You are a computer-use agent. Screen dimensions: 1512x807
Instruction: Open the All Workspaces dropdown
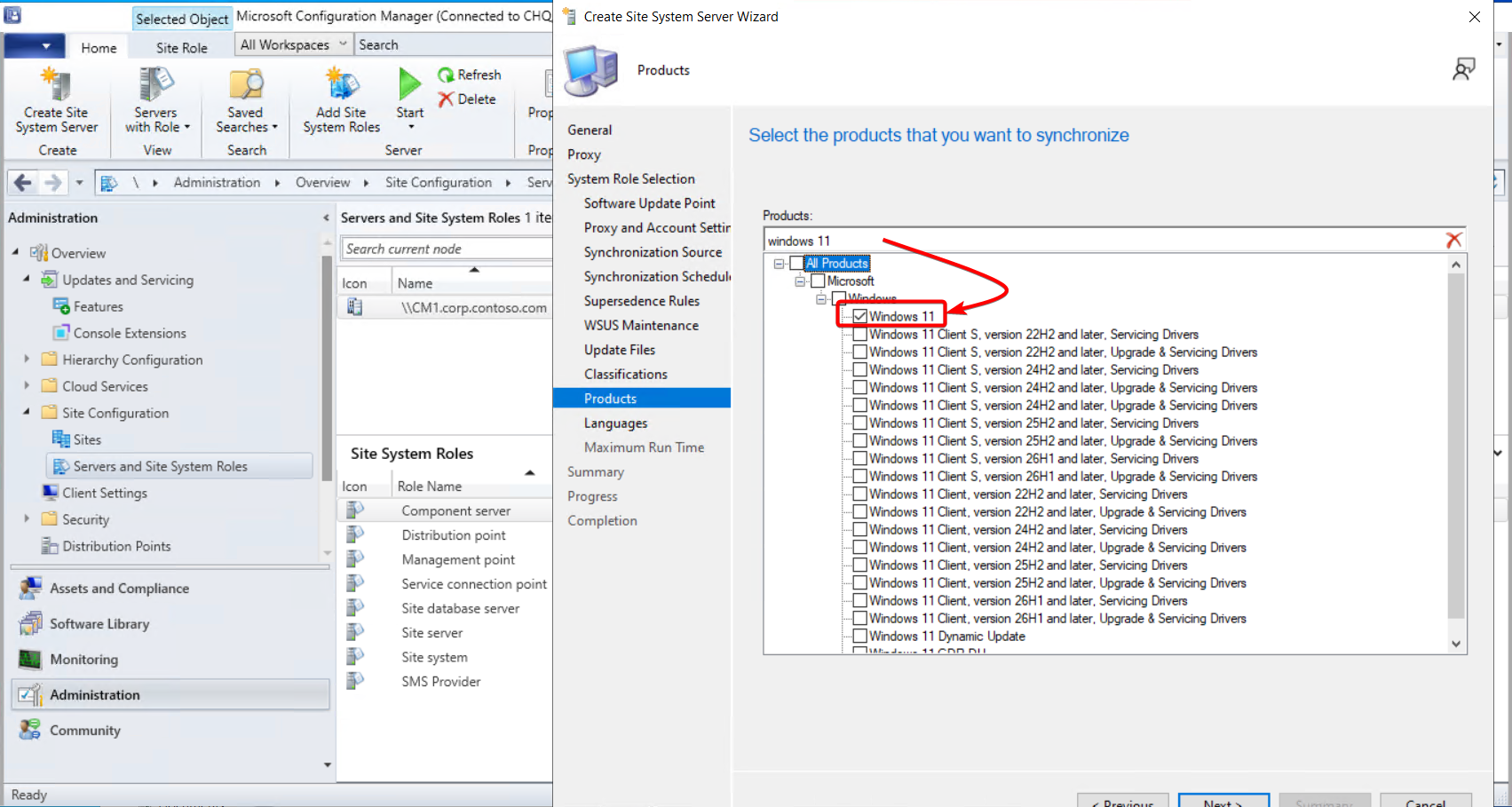[x=293, y=44]
